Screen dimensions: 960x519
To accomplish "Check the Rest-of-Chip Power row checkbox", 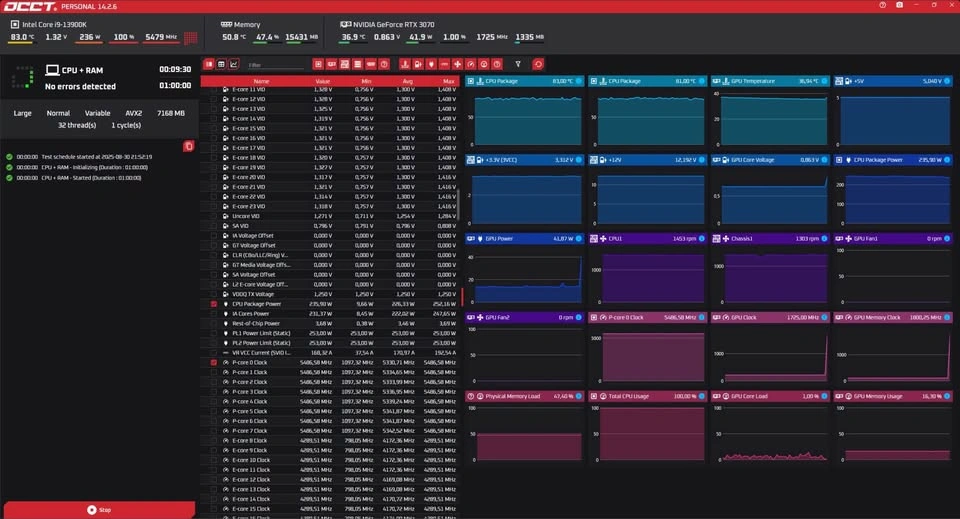I will point(214,324).
